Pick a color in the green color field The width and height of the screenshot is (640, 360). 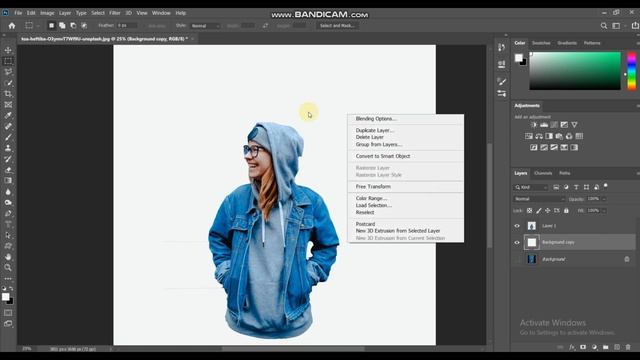pyautogui.click(x=575, y=71)
